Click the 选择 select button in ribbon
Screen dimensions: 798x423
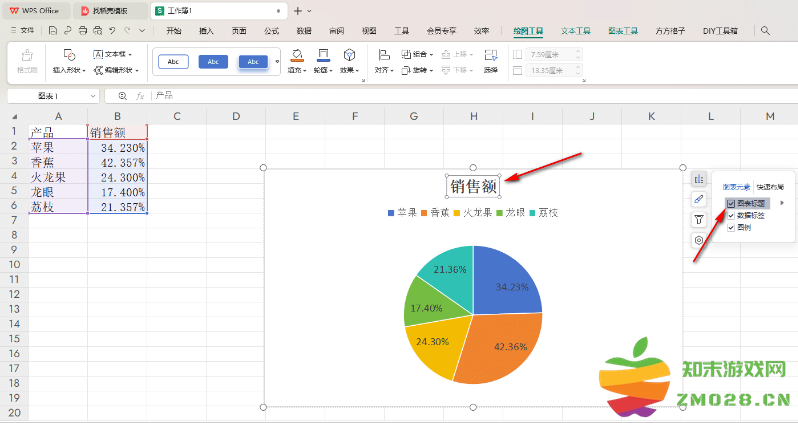490,61
